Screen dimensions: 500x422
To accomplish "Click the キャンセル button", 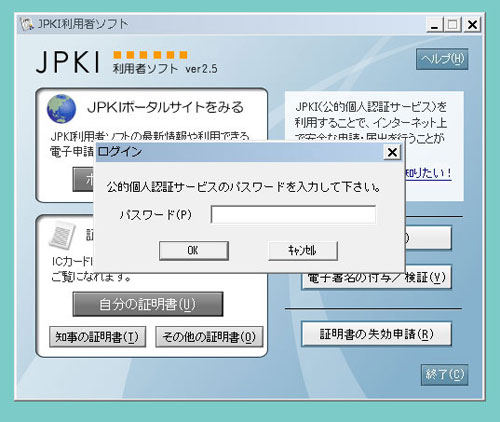I will pos(303,251).
